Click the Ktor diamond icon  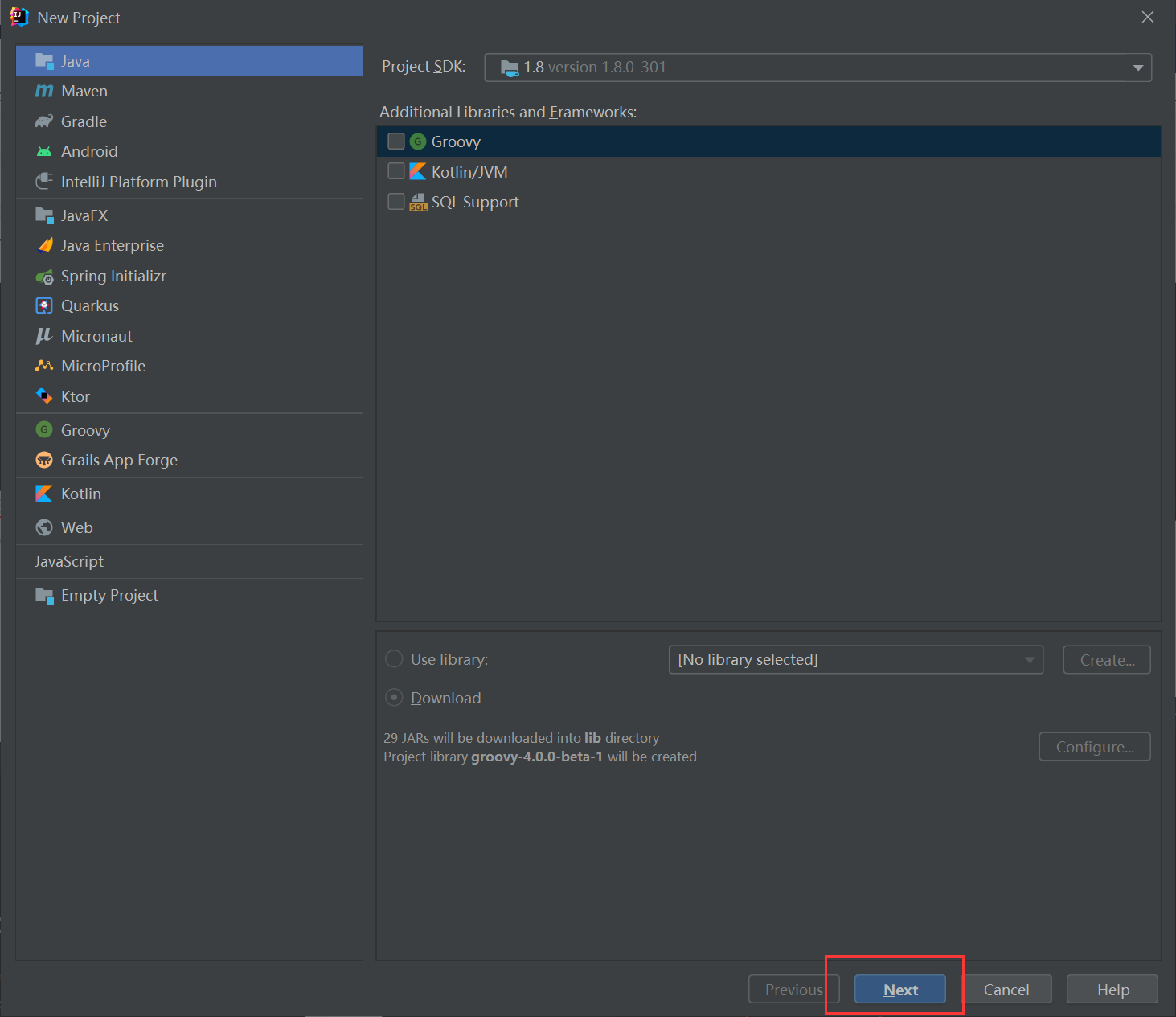(44, 396)
